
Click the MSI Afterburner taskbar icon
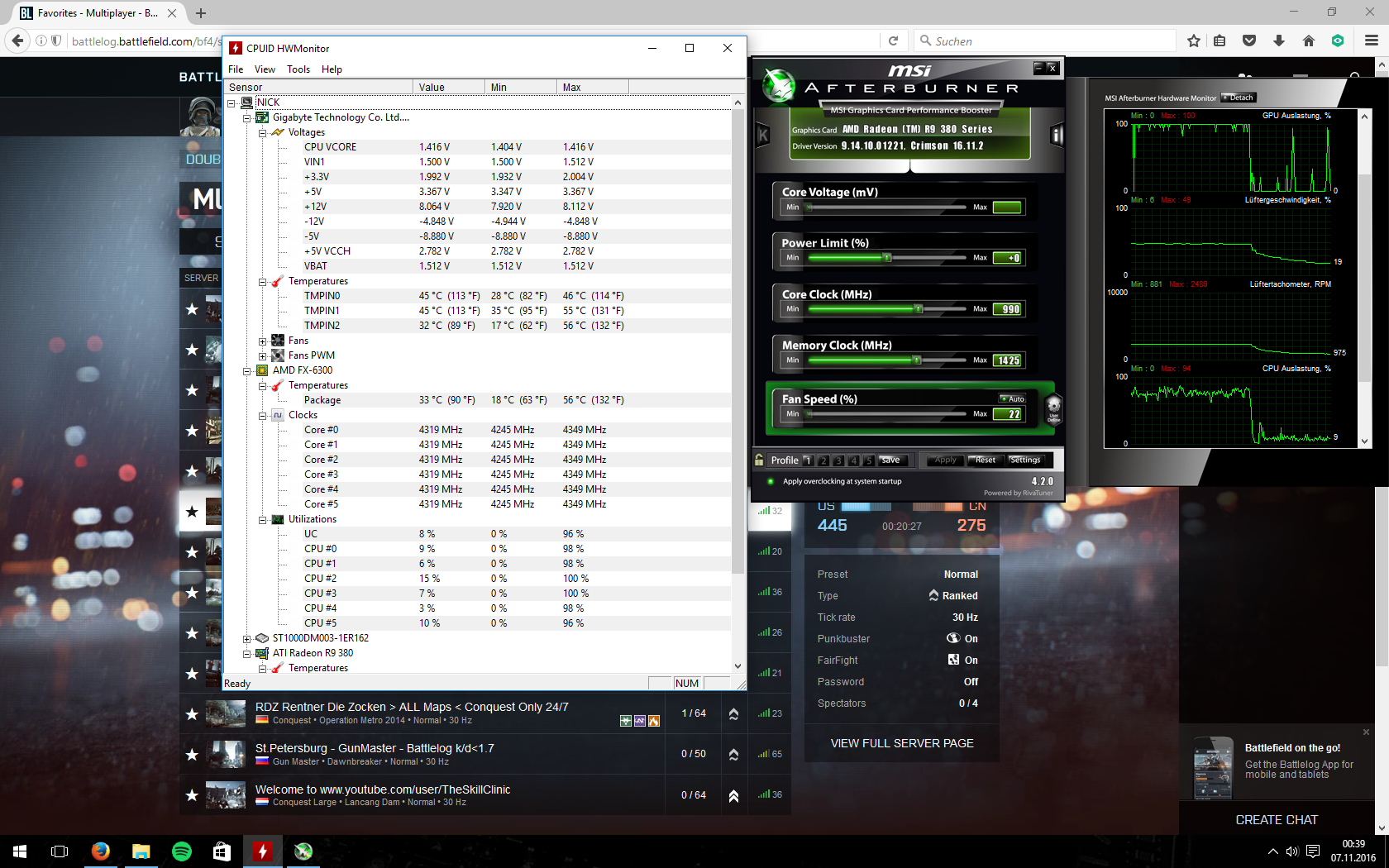click(x=303, y=851)
